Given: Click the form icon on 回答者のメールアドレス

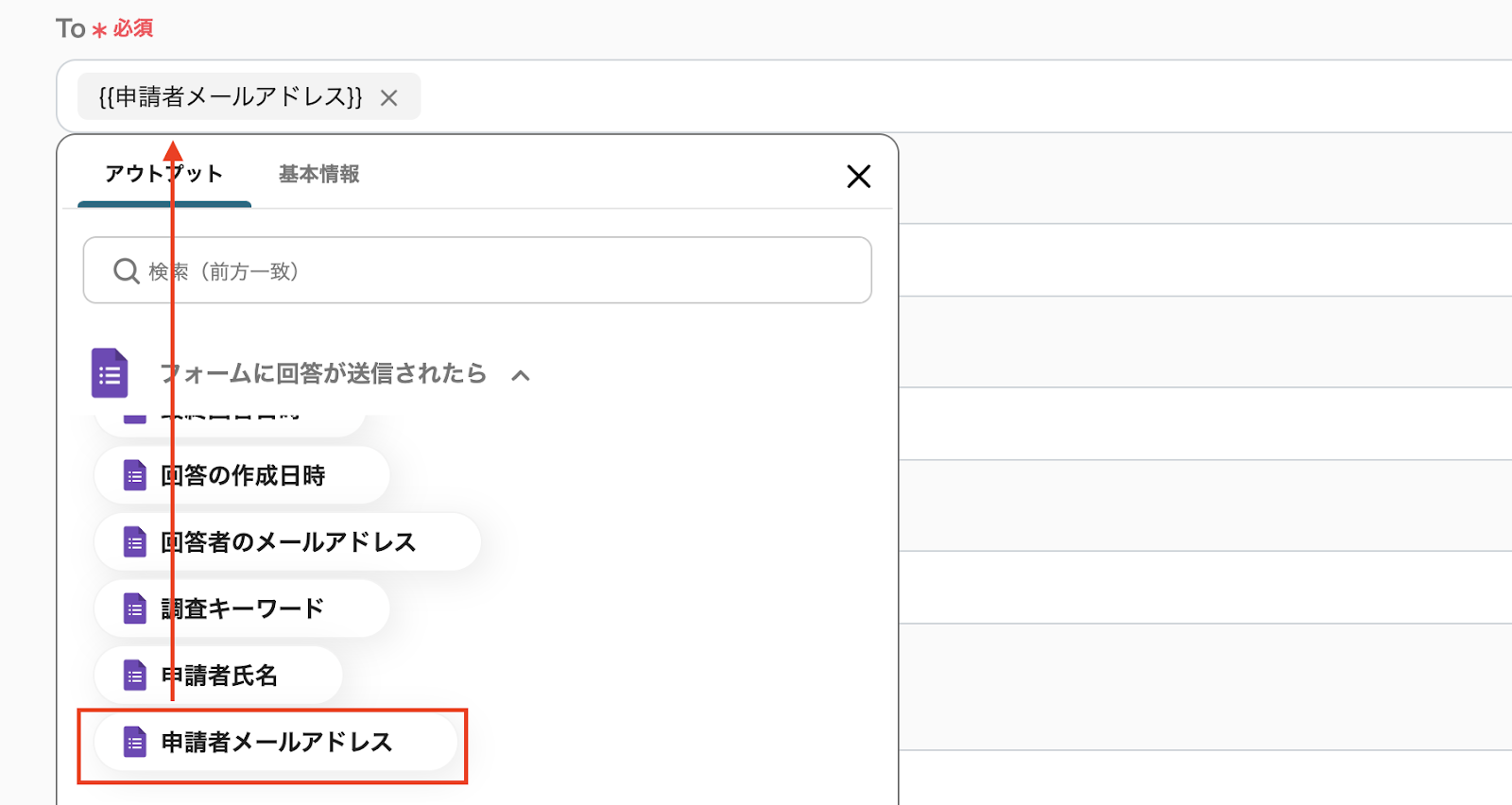Looking at the screenshot, I should tap(135, 542).
